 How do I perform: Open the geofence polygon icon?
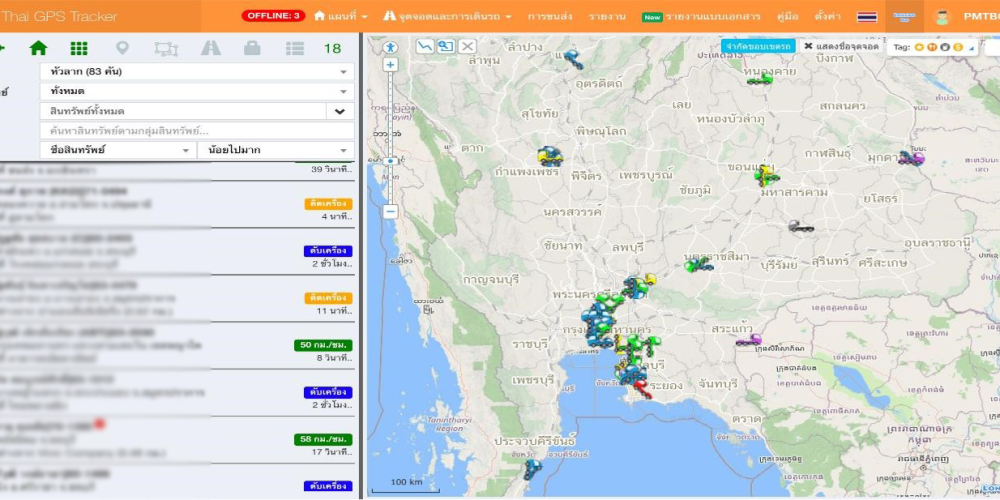(x=166, y=48)
